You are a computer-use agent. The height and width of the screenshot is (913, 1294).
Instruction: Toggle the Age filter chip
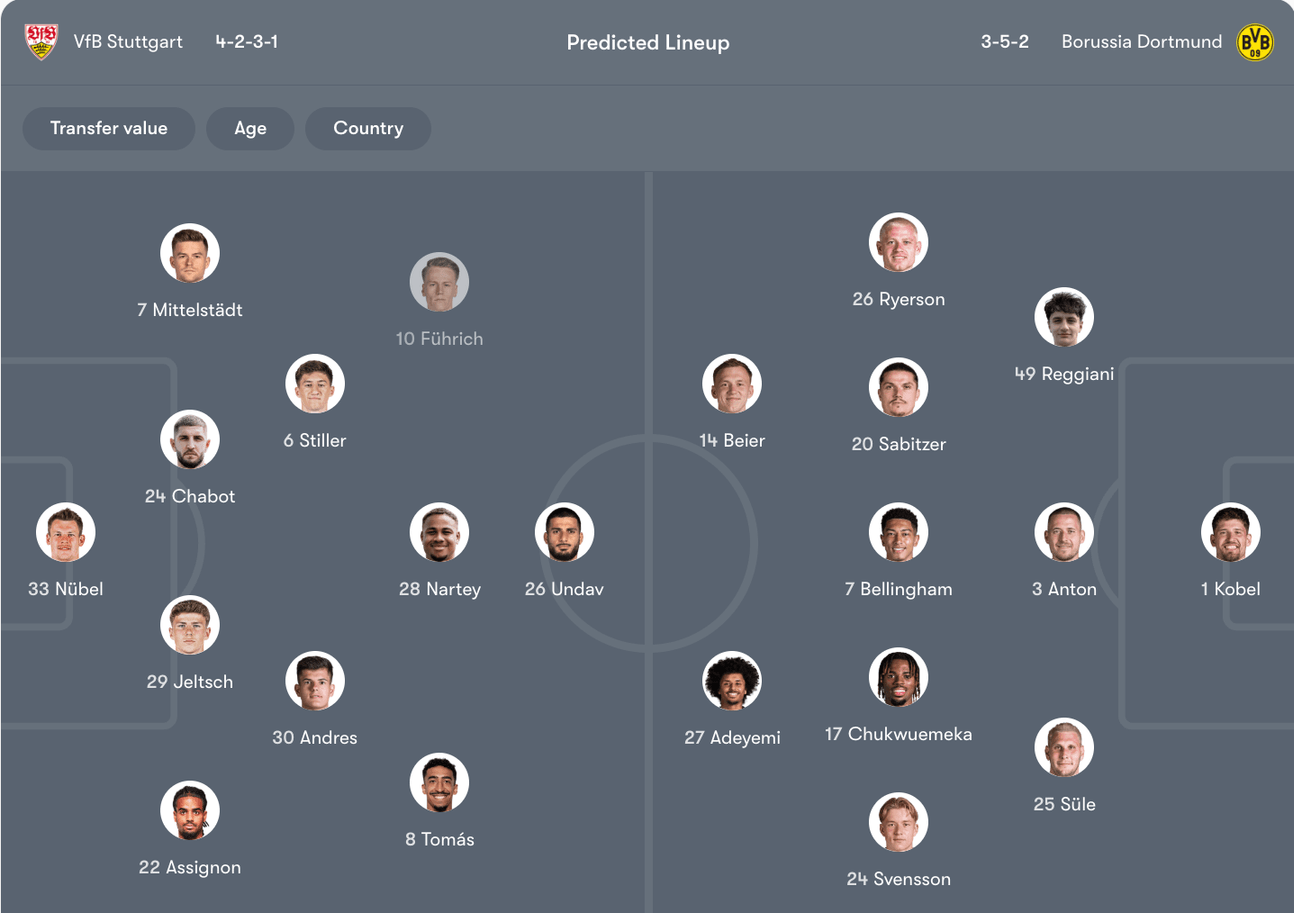click(250, 128)
